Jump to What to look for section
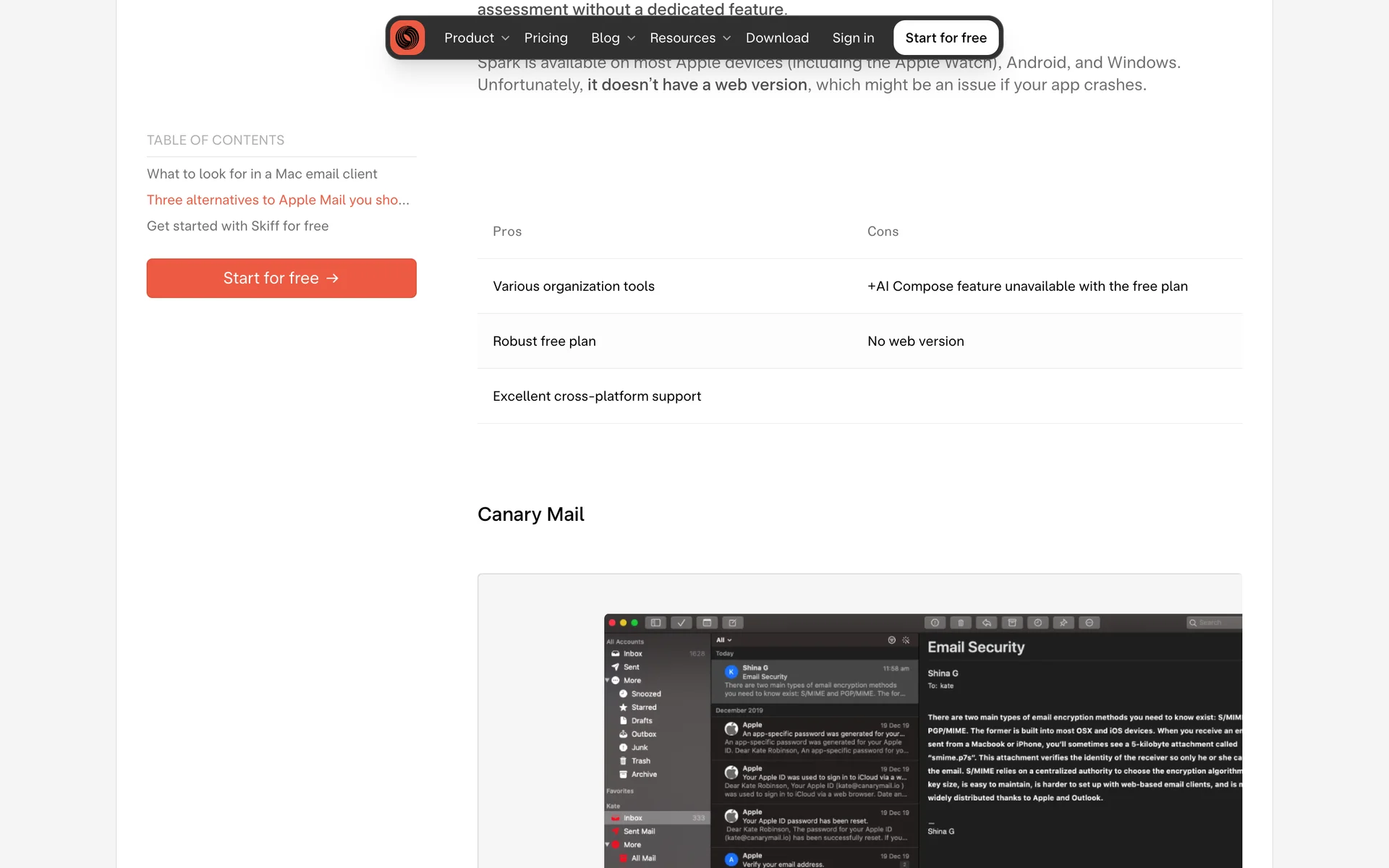The width and height of the screenshot is (1389, 868). (262, 174)
